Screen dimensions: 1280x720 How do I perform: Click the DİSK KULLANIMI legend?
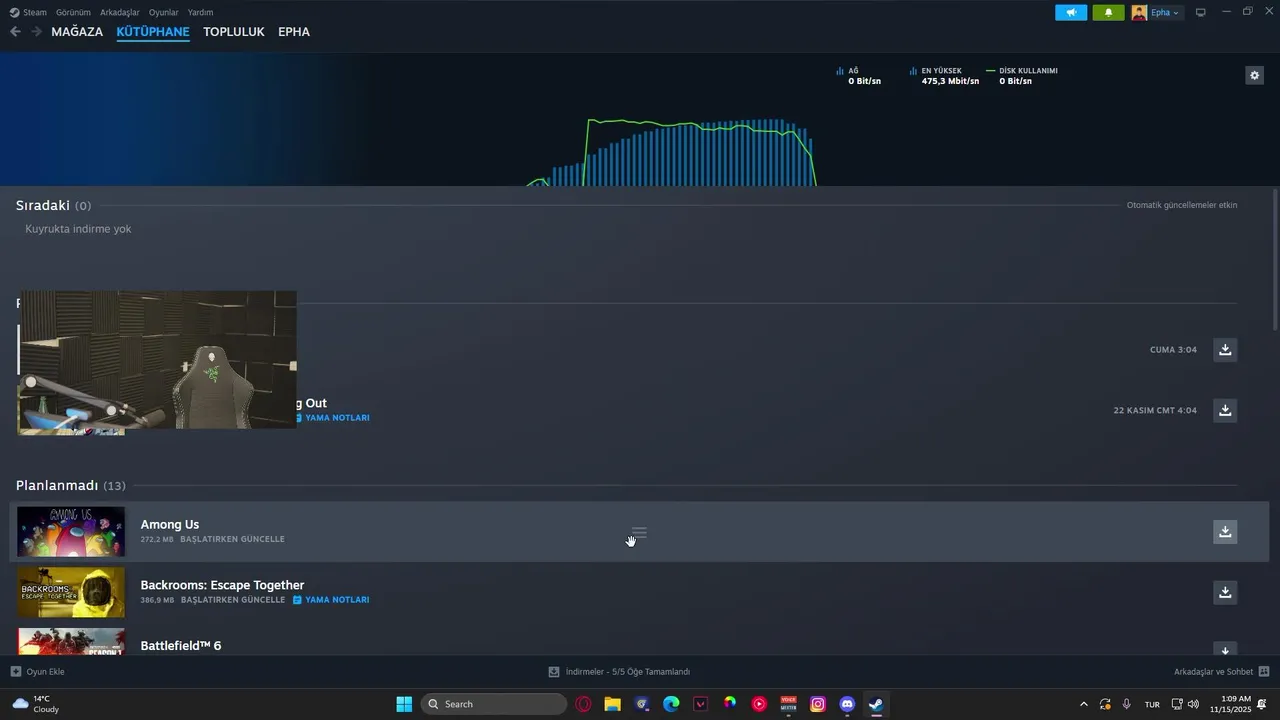1022,76
